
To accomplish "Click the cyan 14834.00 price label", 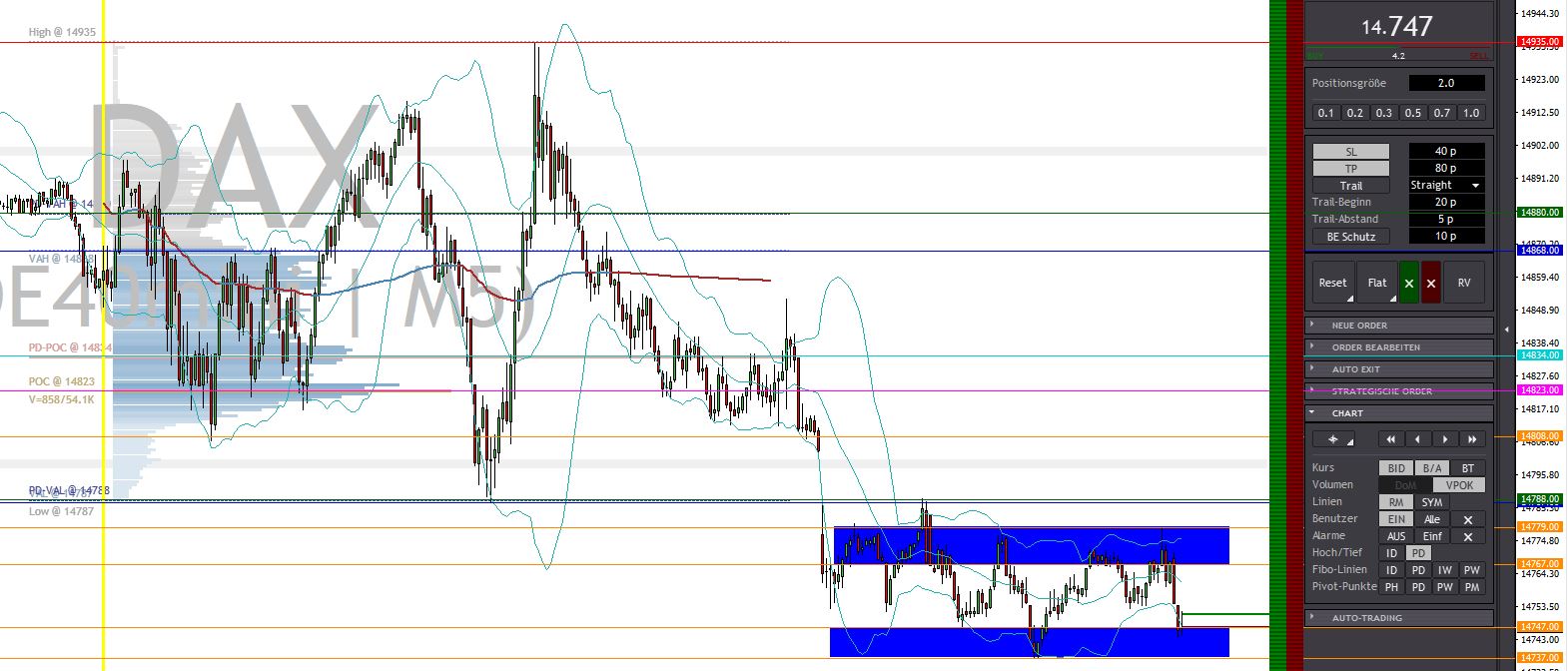I will pyautogui.click(x=1539, y=355).
